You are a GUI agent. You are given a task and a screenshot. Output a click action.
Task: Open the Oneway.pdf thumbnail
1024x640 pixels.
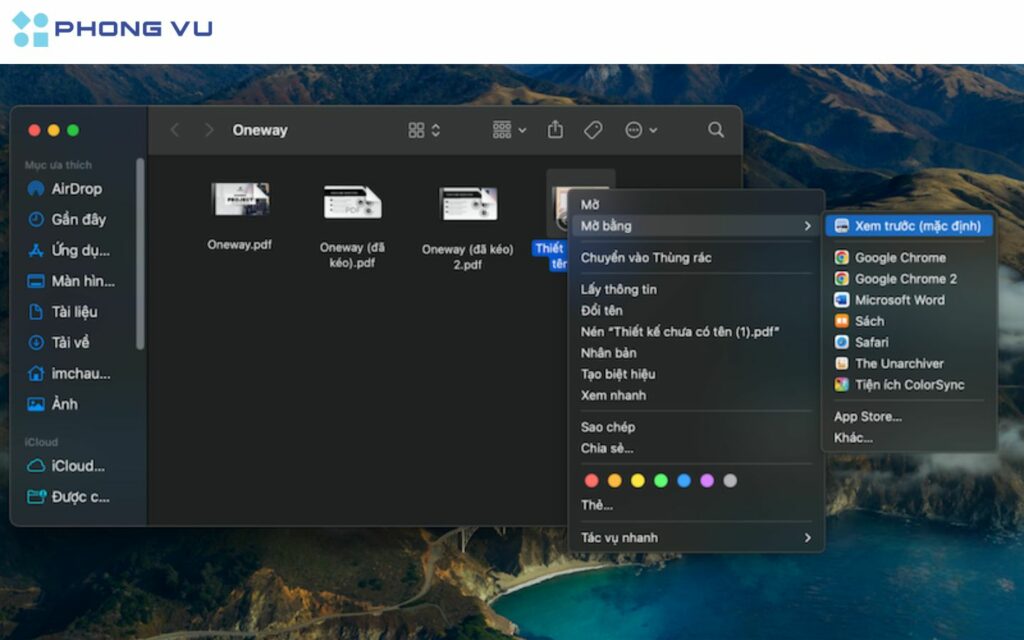238,199
